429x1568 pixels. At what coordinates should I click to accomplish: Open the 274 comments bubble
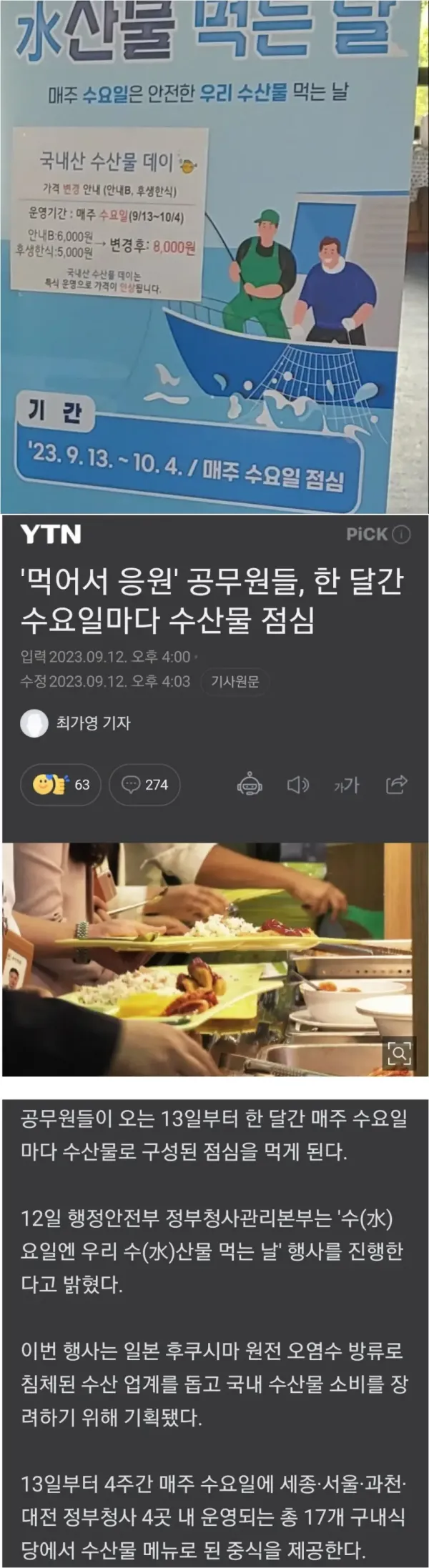144,784
